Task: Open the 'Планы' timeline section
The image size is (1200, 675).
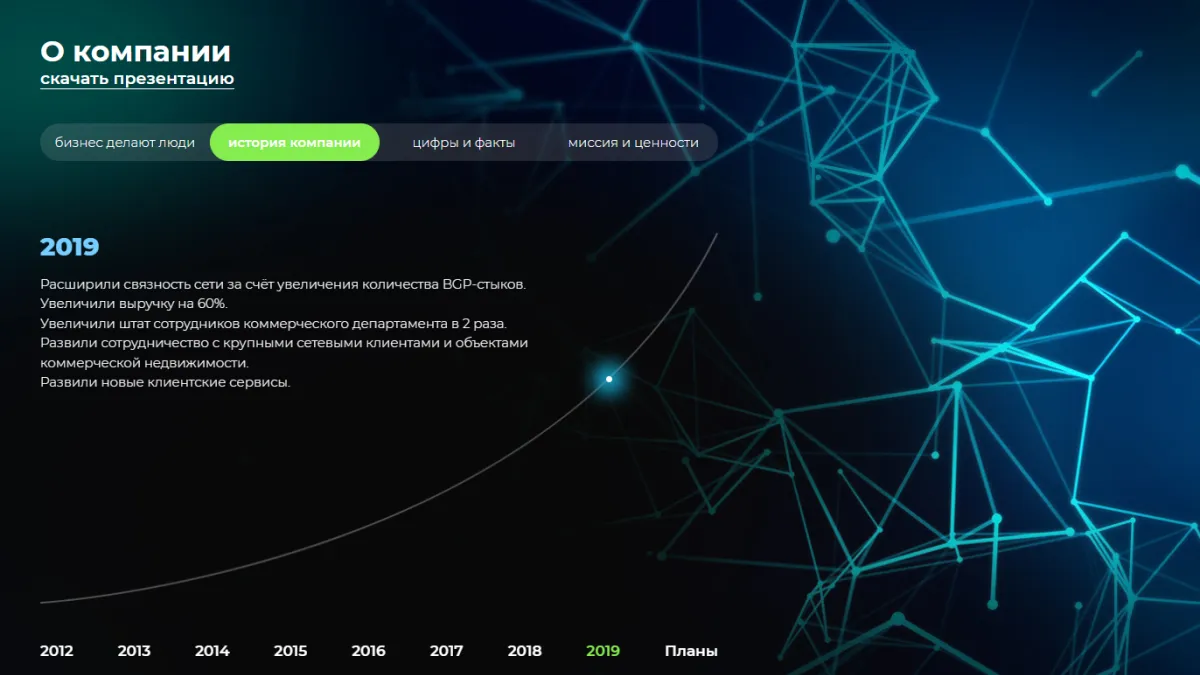Action: 691,651
